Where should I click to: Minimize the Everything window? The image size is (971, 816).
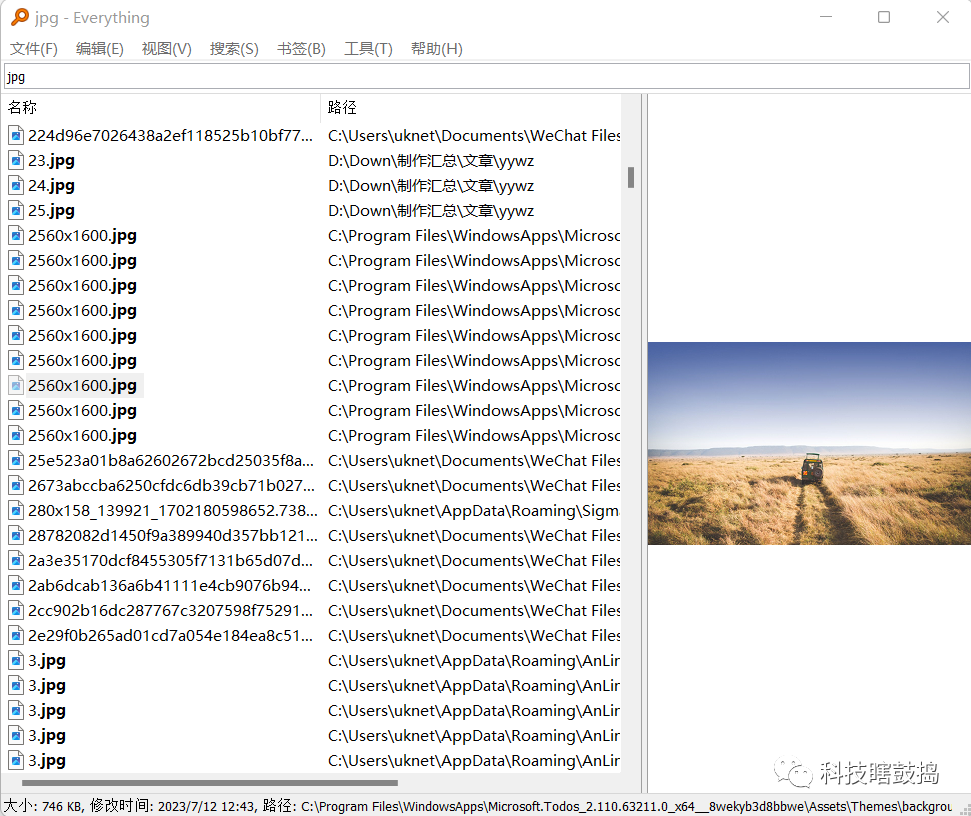(825, 17)
